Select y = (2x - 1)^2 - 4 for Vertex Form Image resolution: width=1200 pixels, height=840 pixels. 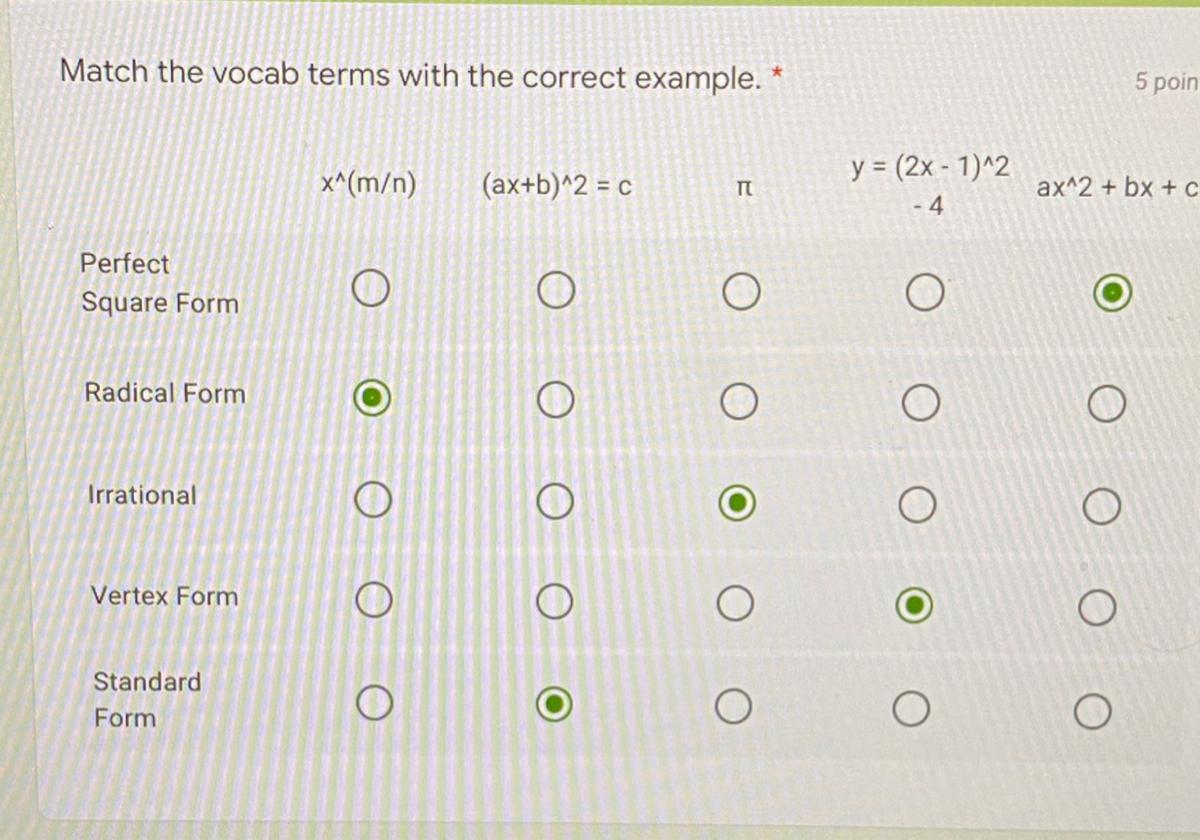(914, 607)
